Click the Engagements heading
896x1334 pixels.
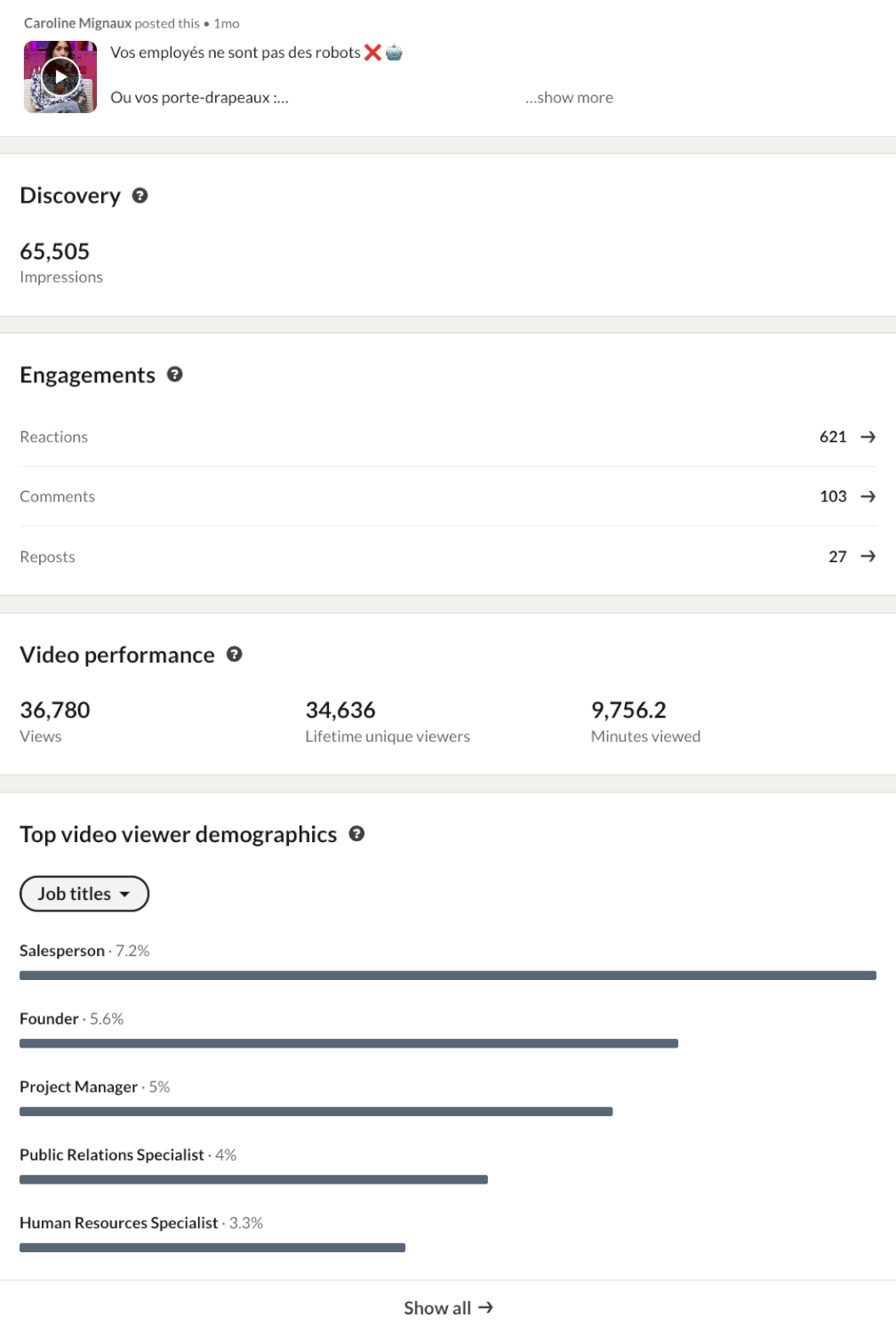pos(87,375)
